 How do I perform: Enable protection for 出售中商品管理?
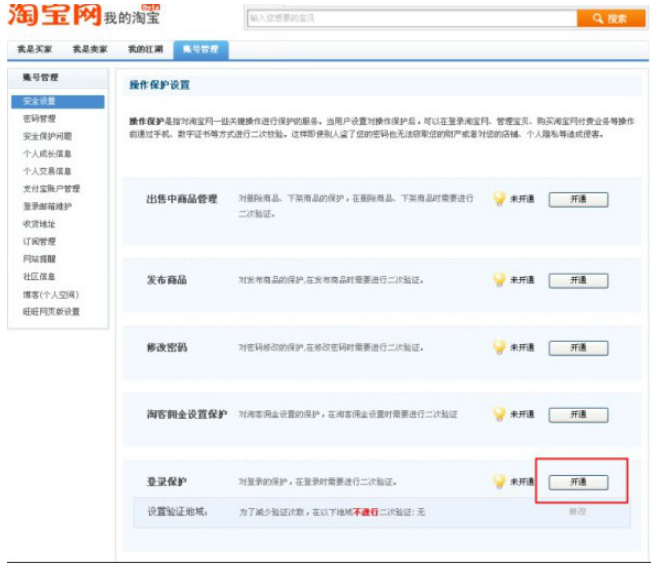click(578, 199)
